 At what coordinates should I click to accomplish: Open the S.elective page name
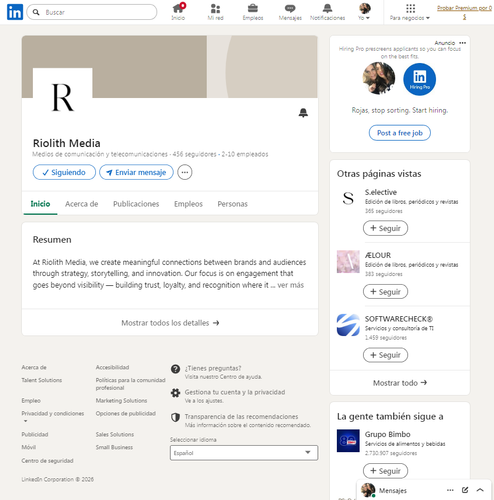point(381,192)
